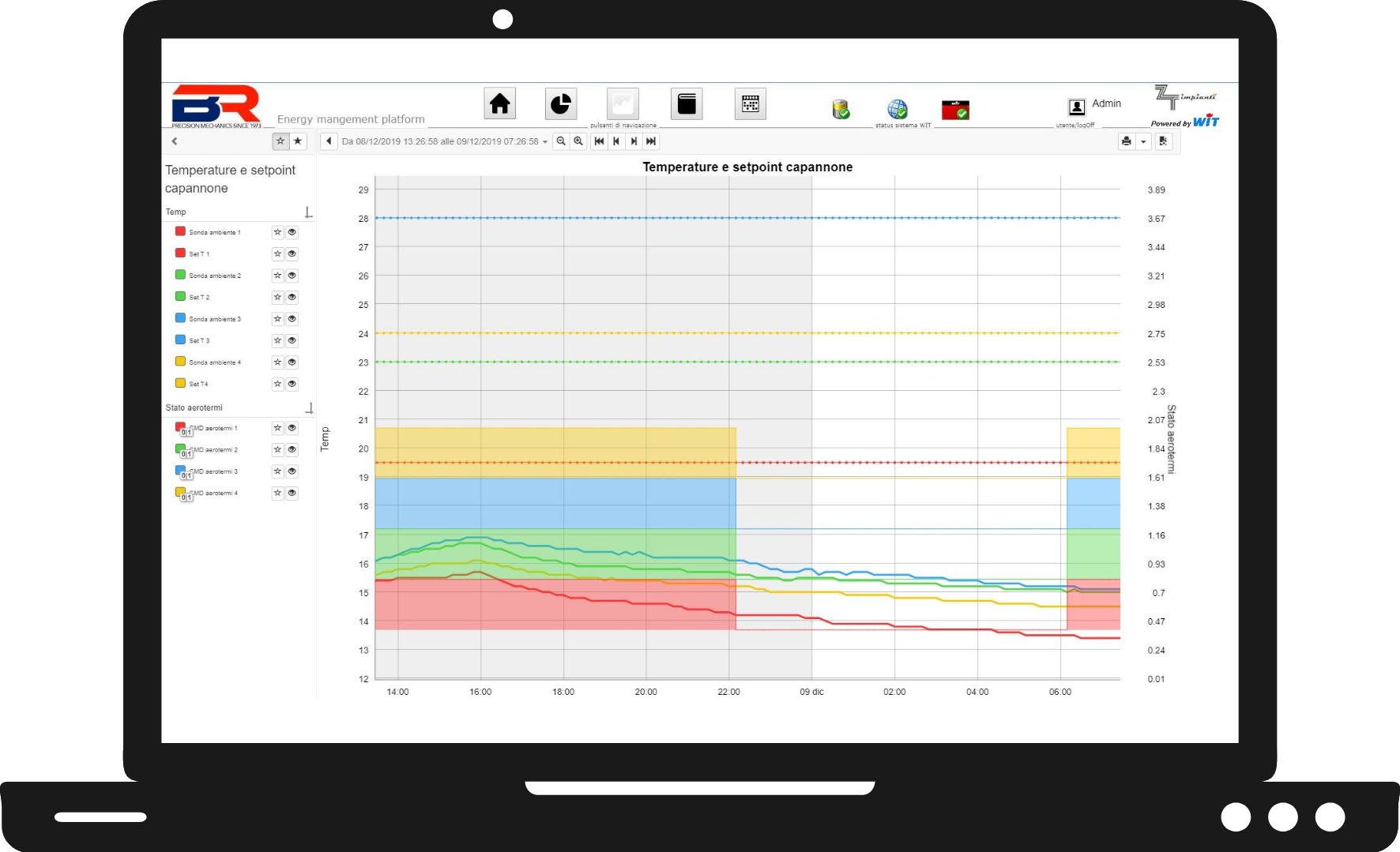Favorite the Sonda ambiente 2 series
Viewport: 1400px width, 852px height.
point(277,276)
